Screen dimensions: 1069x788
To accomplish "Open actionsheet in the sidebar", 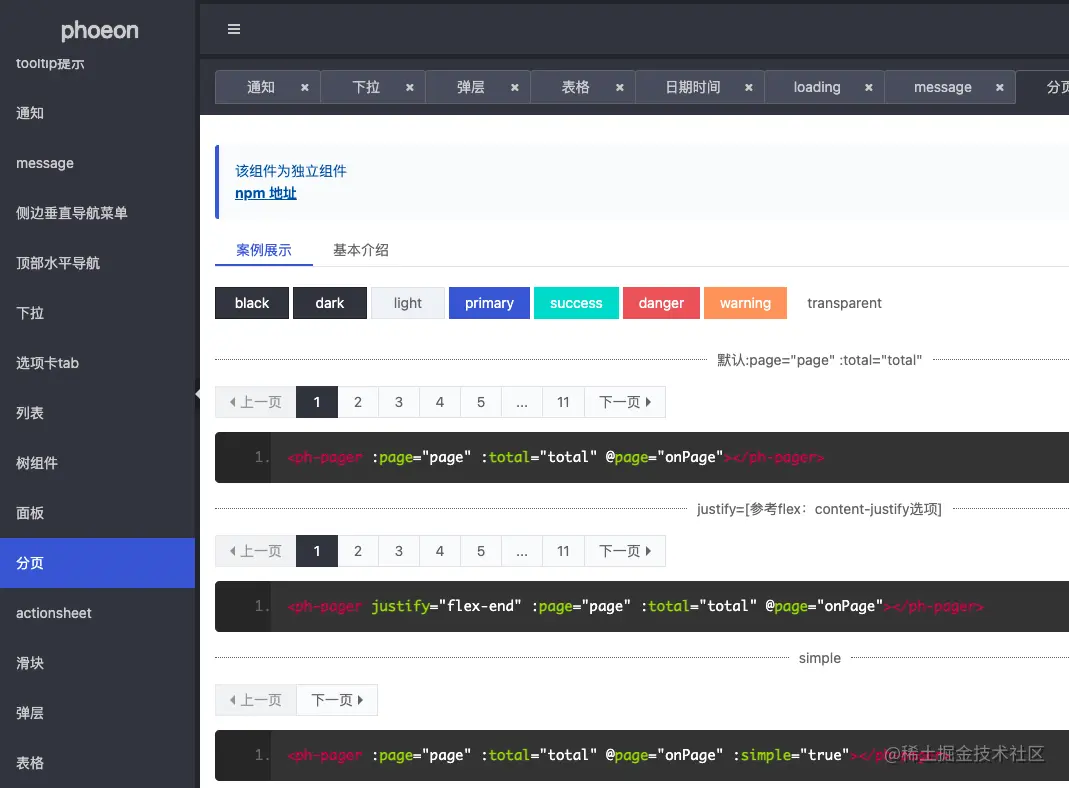I will (x=97, y=613).
